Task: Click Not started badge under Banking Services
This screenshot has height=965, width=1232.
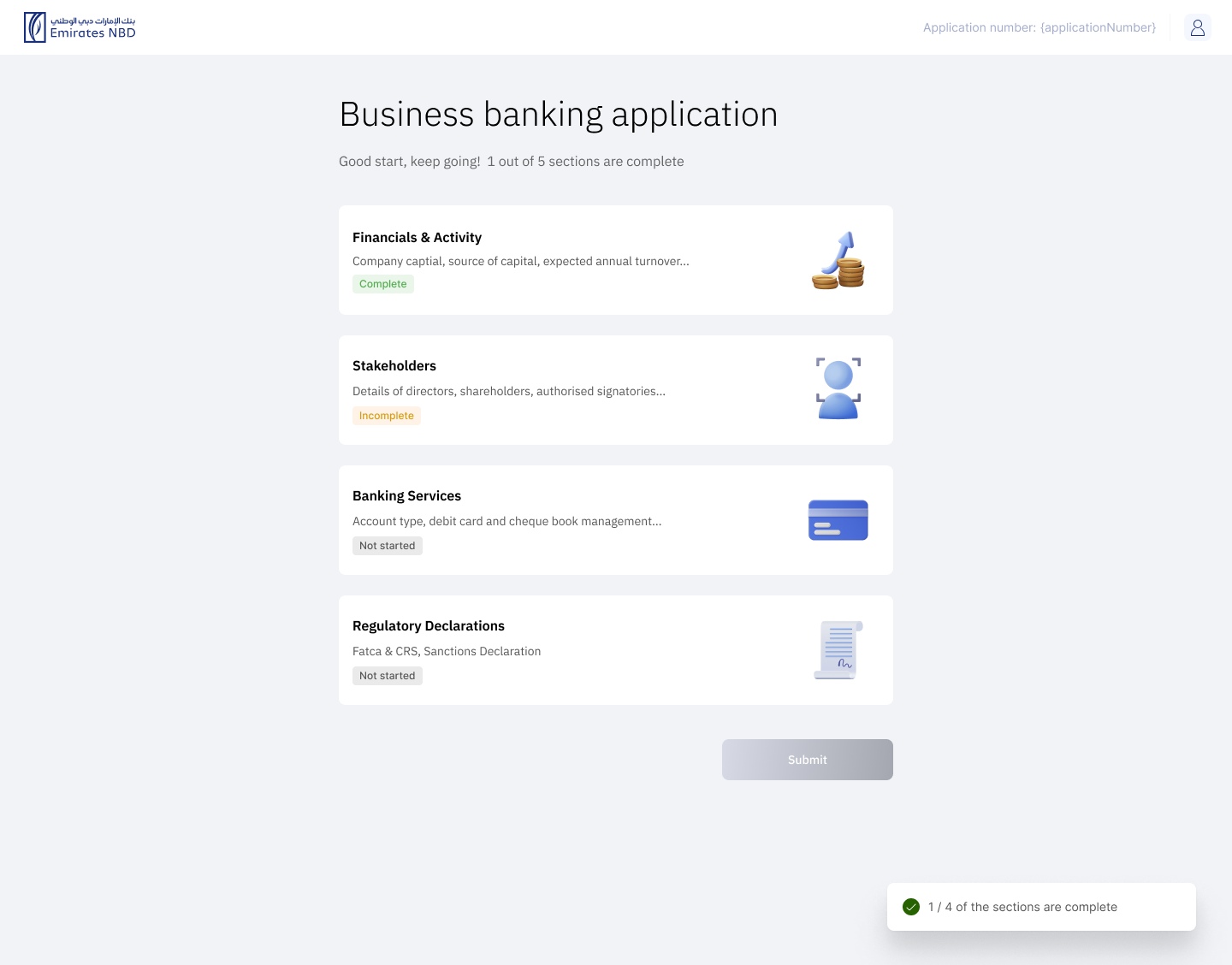Action: tap(388, 546)
